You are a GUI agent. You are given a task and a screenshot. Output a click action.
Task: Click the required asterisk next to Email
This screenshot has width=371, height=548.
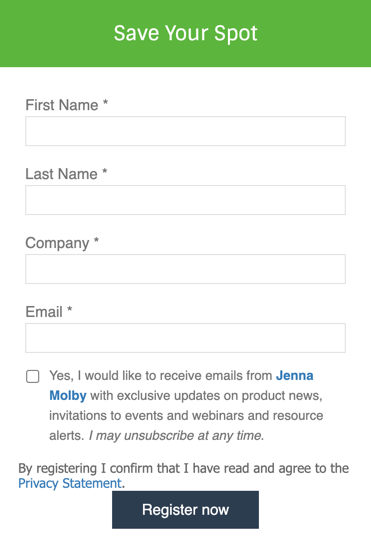click(x=70, y=310)
